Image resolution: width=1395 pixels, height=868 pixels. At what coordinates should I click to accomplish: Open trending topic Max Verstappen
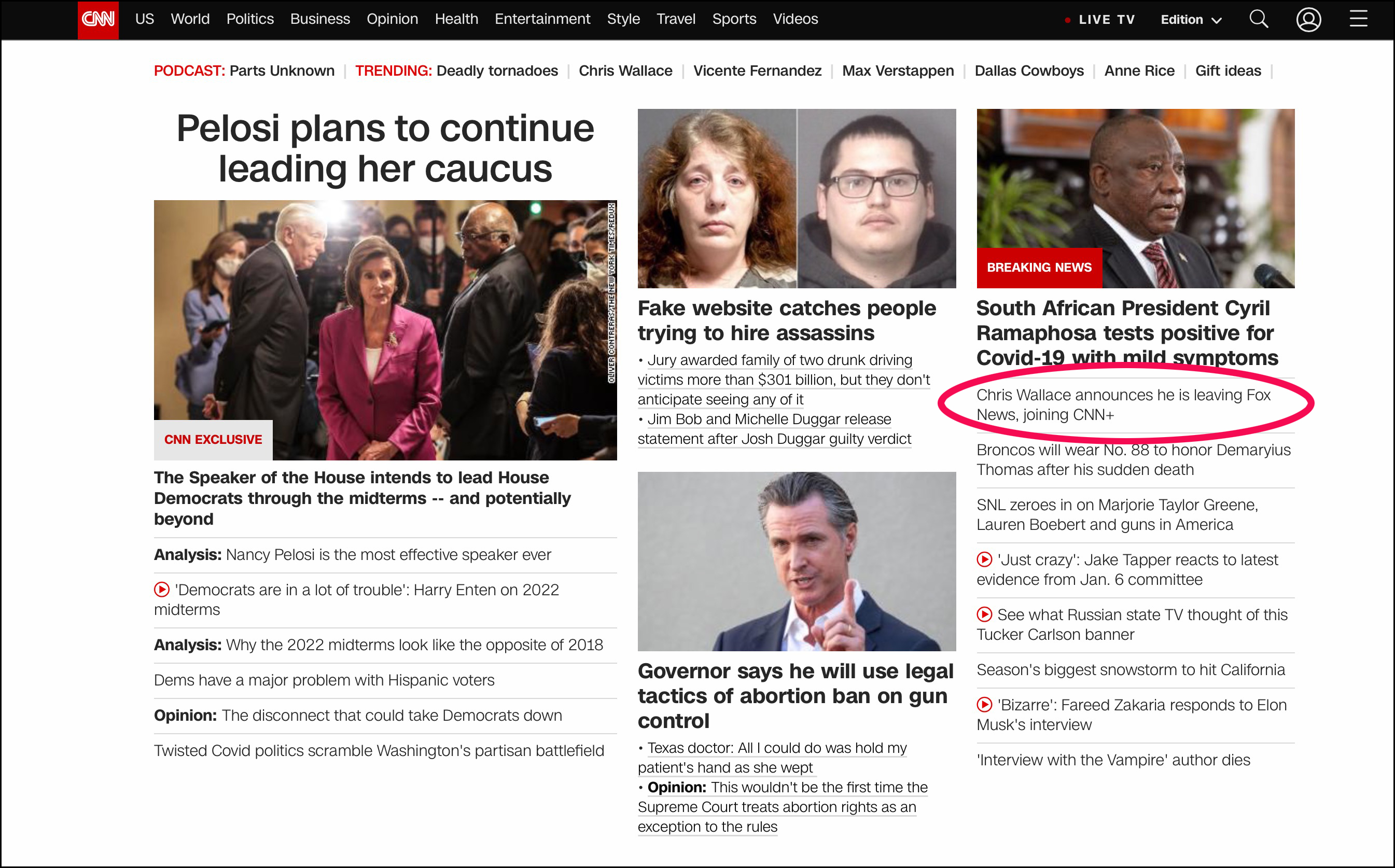pyautogui.click(x=898, y=71)
